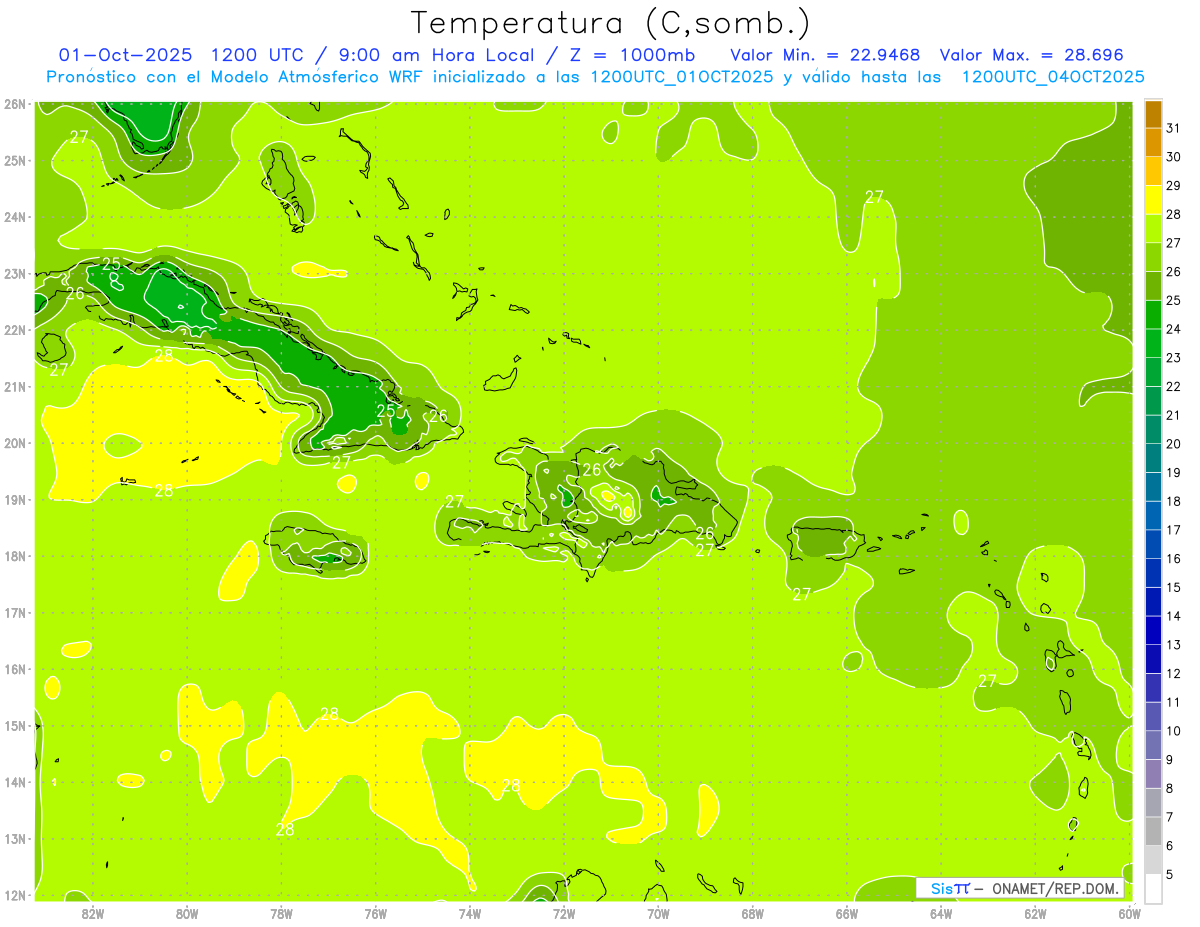Select the Valor Min. = 22.9468 text
Viewport: 1200px width, 927px height.
pyautogui.click(x=825, y=55)
